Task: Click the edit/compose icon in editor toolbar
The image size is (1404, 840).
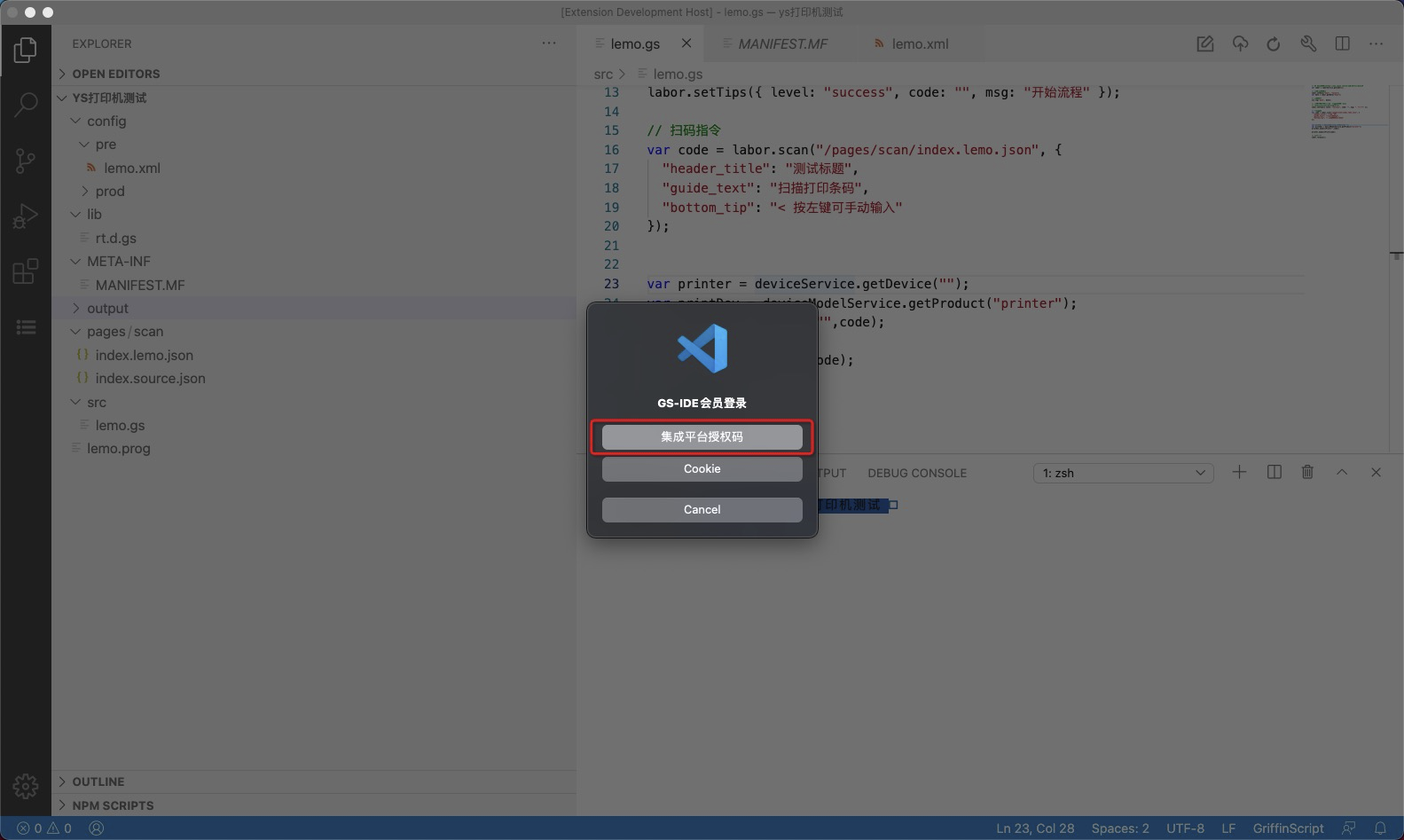Action: (x=1204, y=43)
